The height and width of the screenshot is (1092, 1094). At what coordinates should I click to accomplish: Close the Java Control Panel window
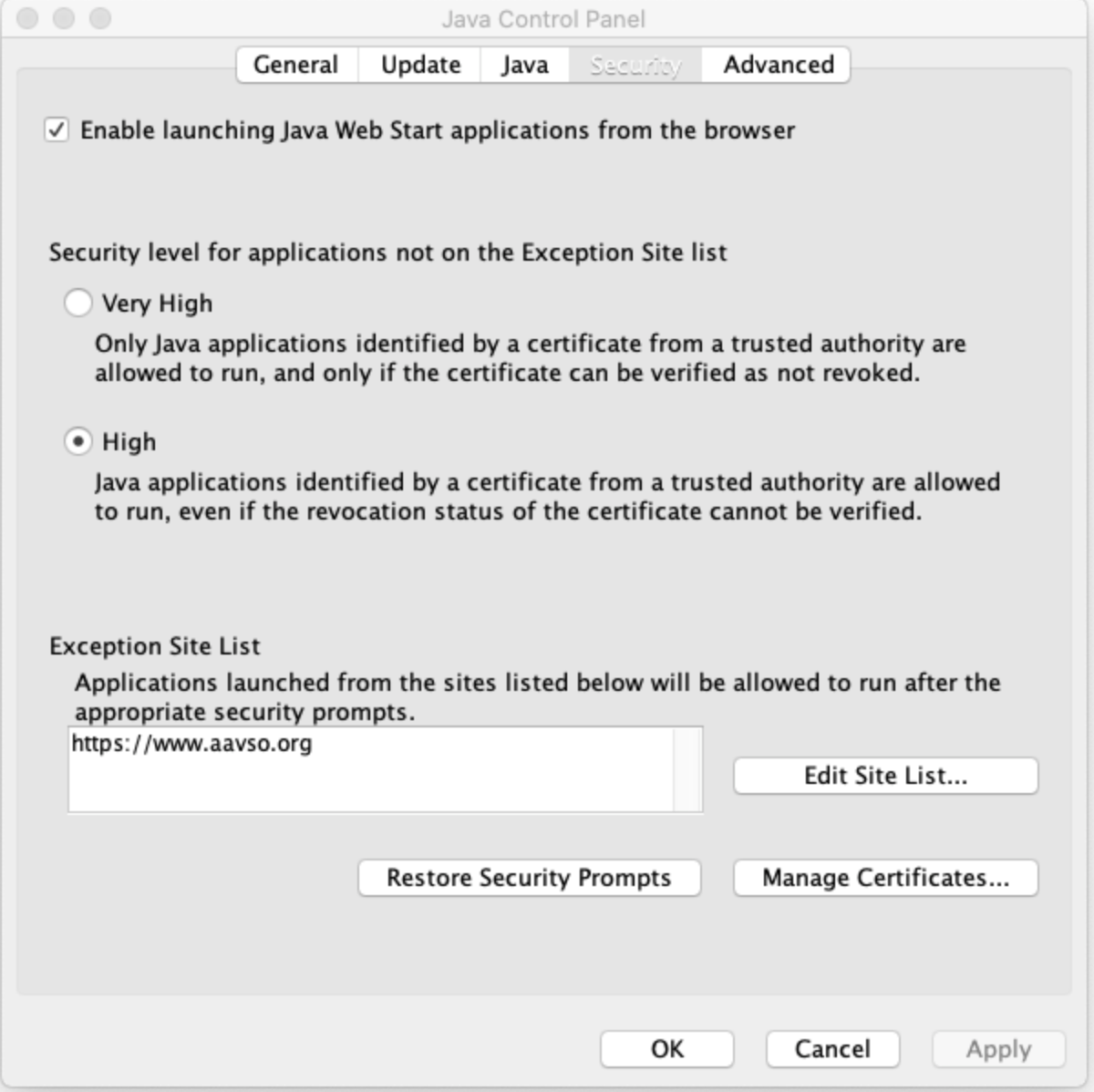point(28,18)
